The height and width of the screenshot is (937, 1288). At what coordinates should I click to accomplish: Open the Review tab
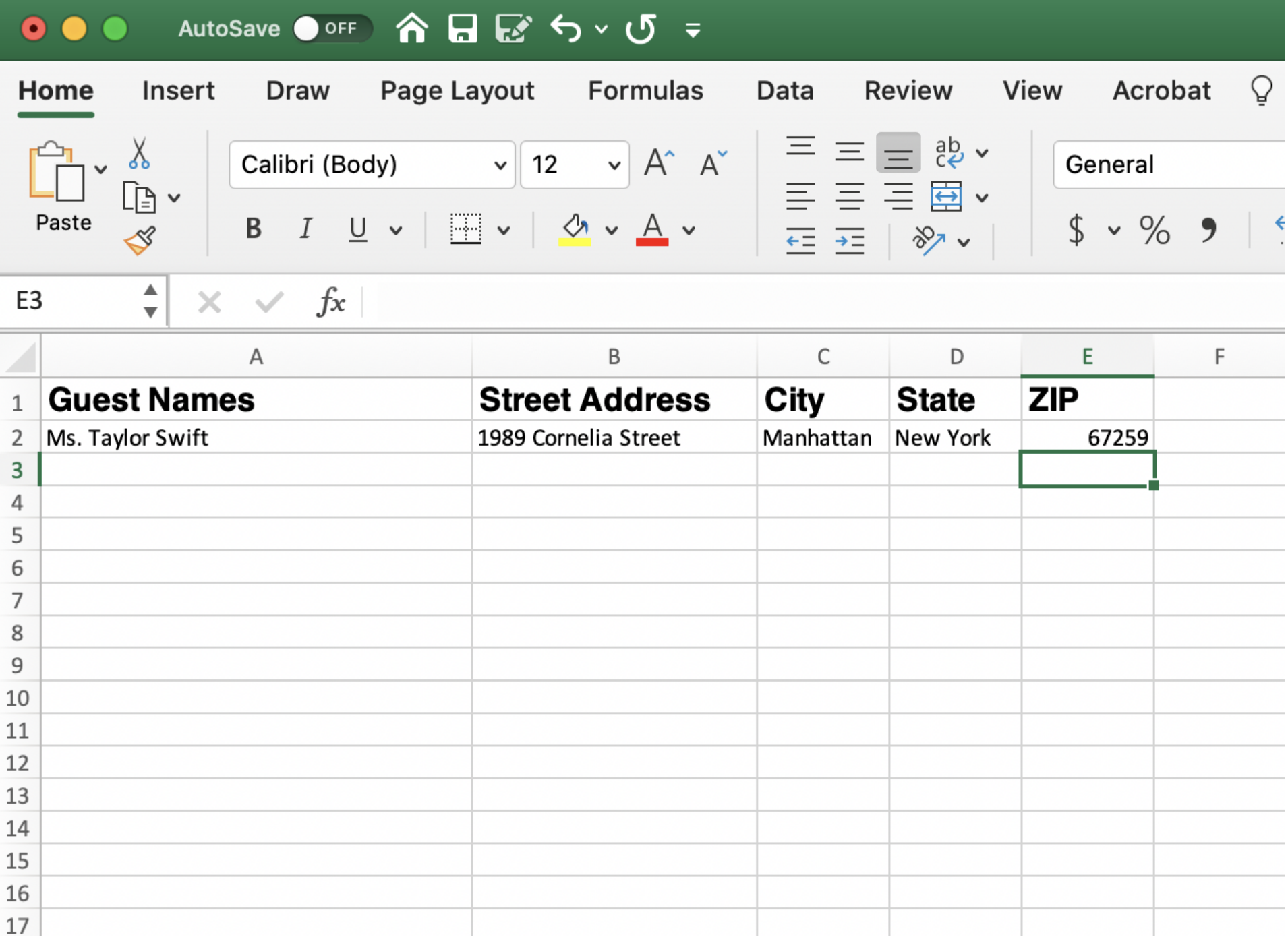click(908, 90)
